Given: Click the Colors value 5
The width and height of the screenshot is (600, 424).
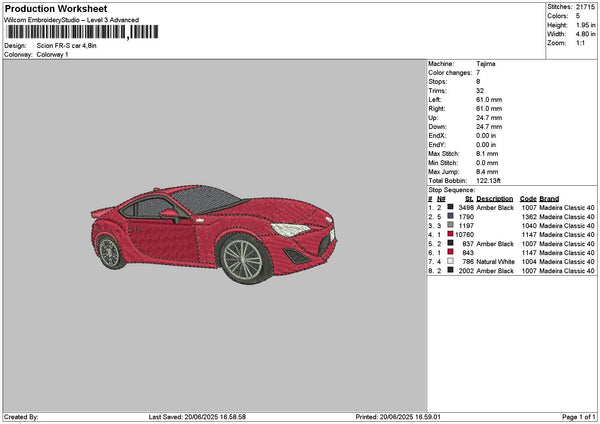Looking at the screenshot, I should (x=578, y=16).
